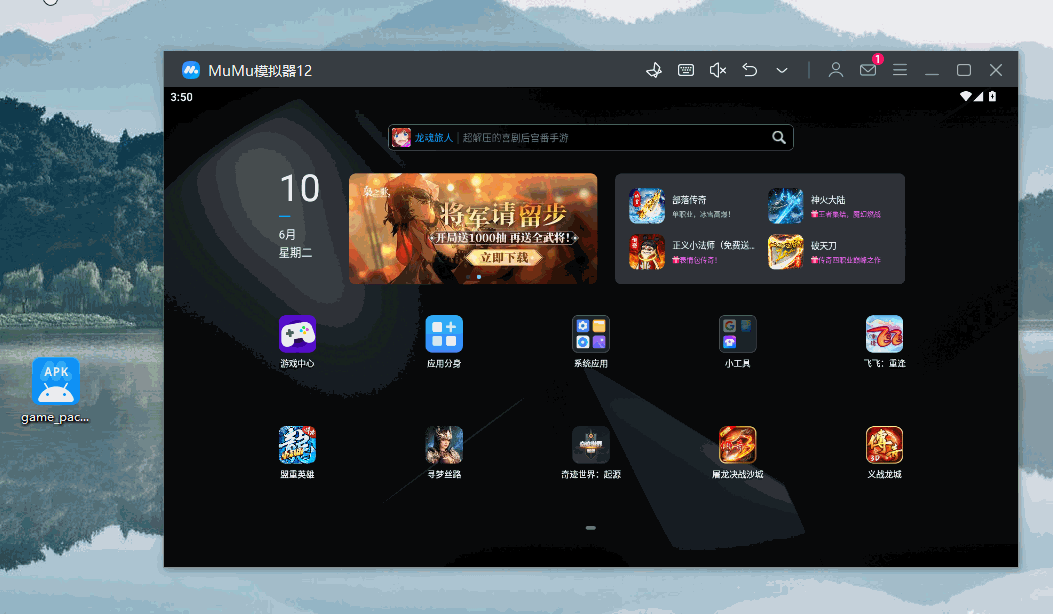
Task: Select the game_pac APK file on desktop
Action: coord(56,390)
